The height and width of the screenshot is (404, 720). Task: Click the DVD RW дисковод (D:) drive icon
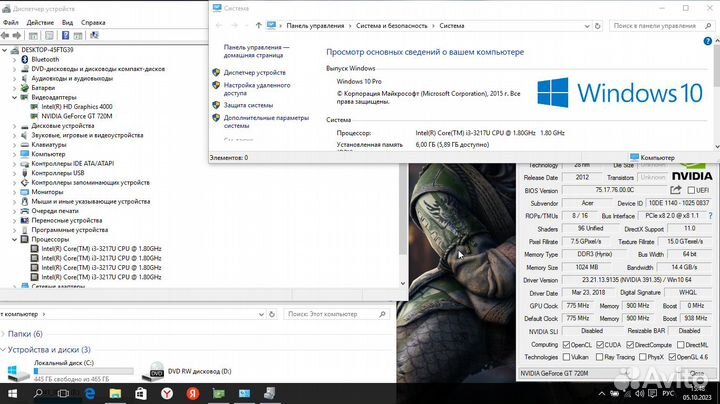(x=153, y=372)
